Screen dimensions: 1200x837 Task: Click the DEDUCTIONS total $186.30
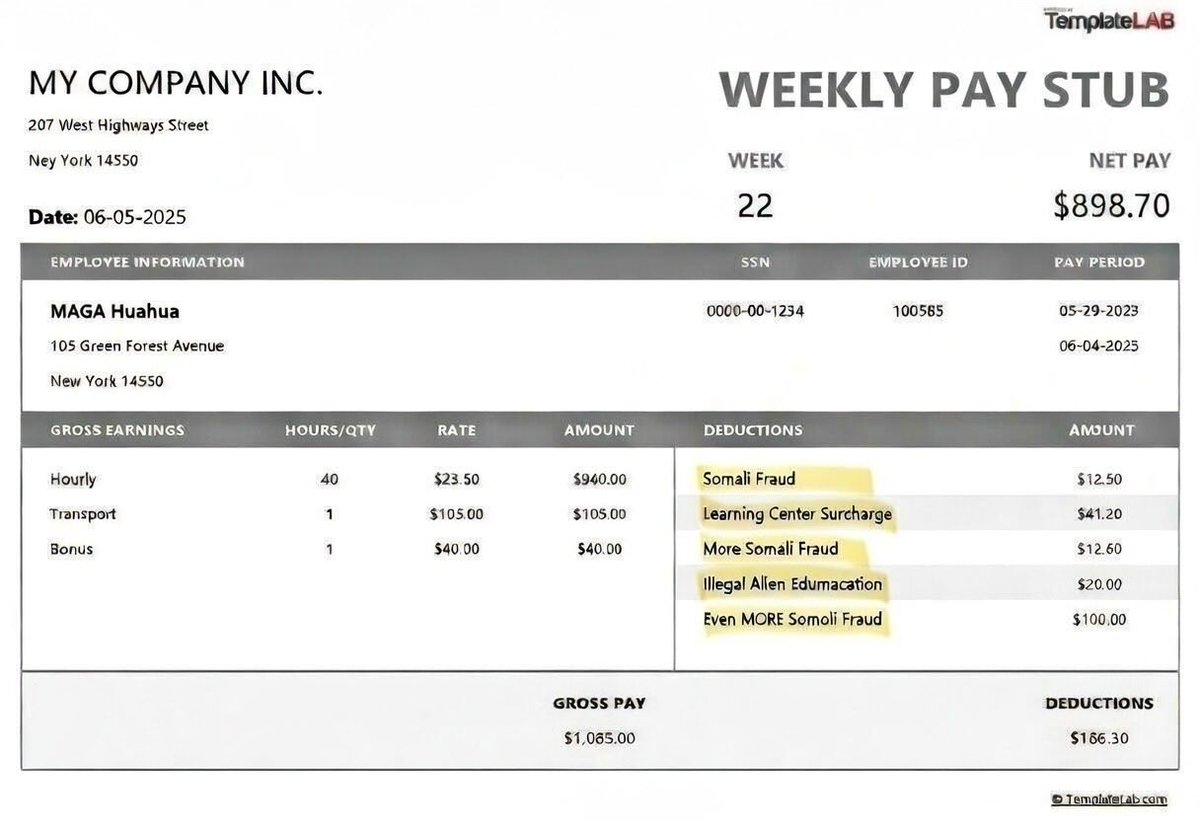tap(1097, 738)
